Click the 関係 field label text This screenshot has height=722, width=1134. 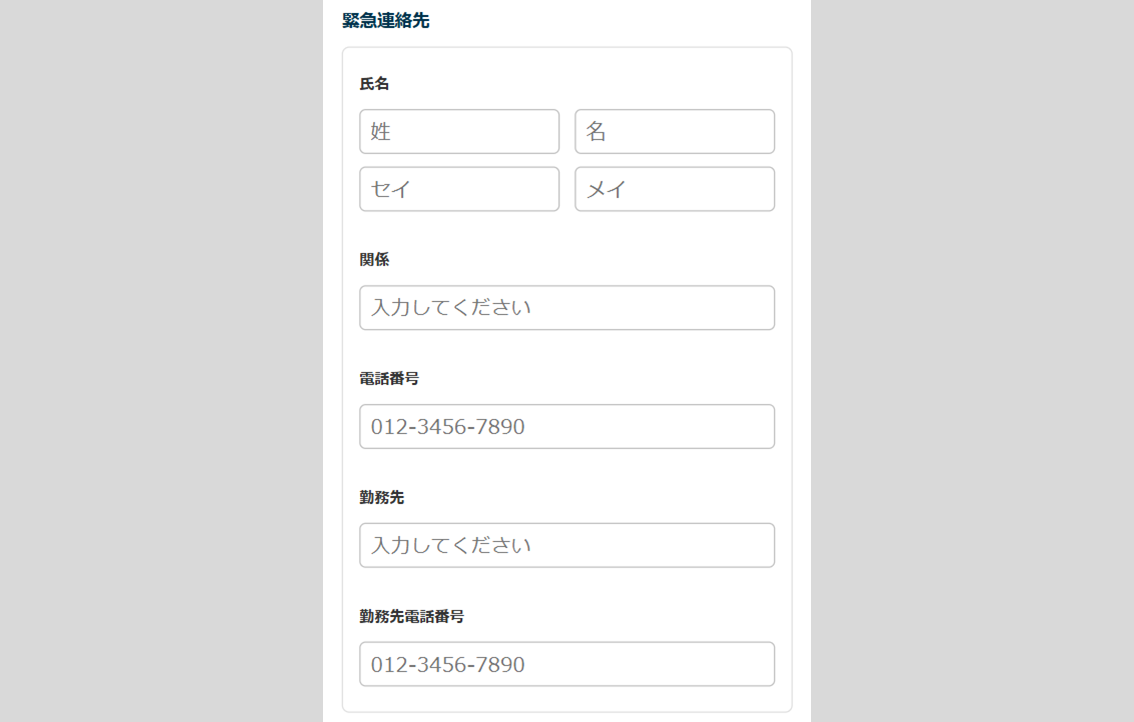[375, 260]
